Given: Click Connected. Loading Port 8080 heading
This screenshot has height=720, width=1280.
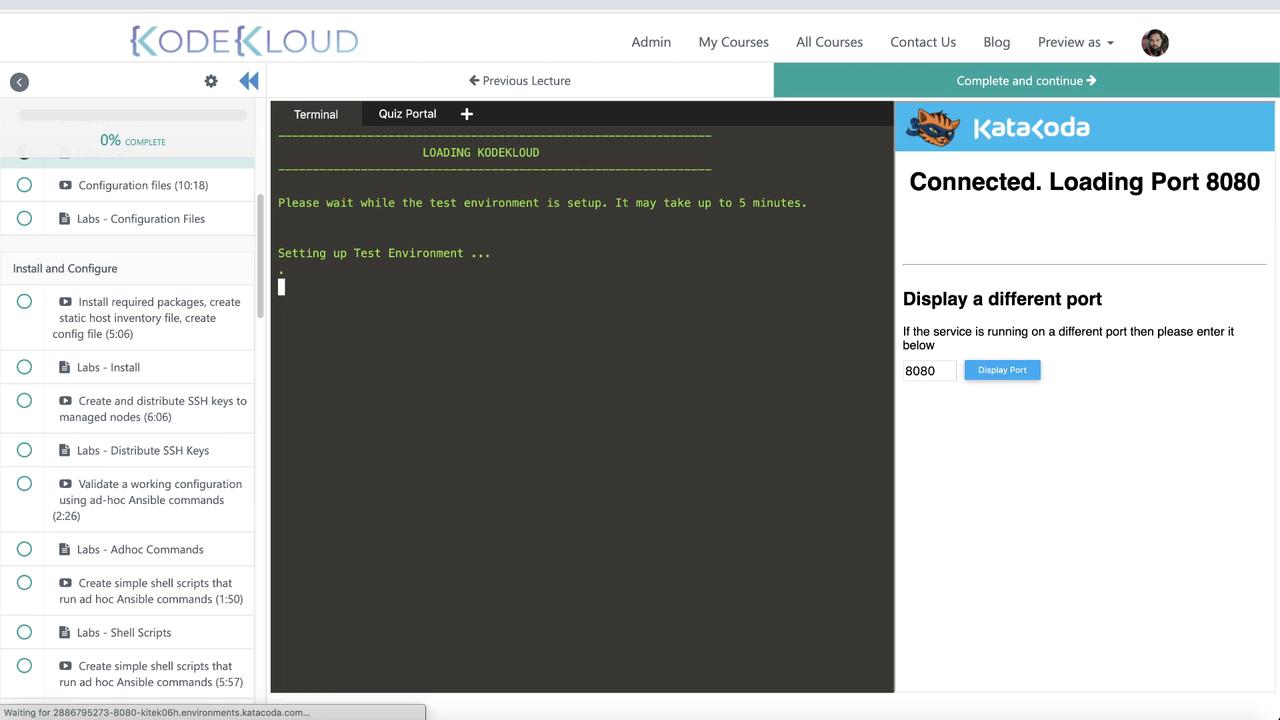Looking at the screenshot, I should 1084,182.
